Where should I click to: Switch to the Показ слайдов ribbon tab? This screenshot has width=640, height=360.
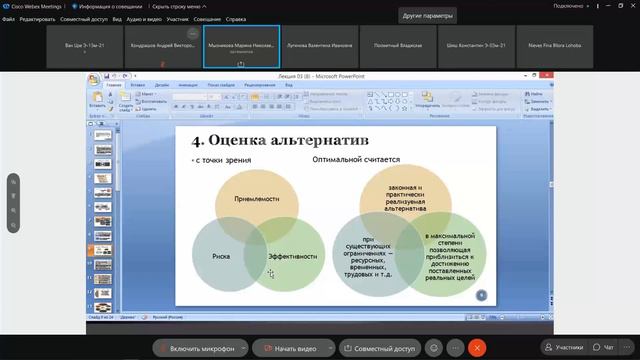point(221,85)
